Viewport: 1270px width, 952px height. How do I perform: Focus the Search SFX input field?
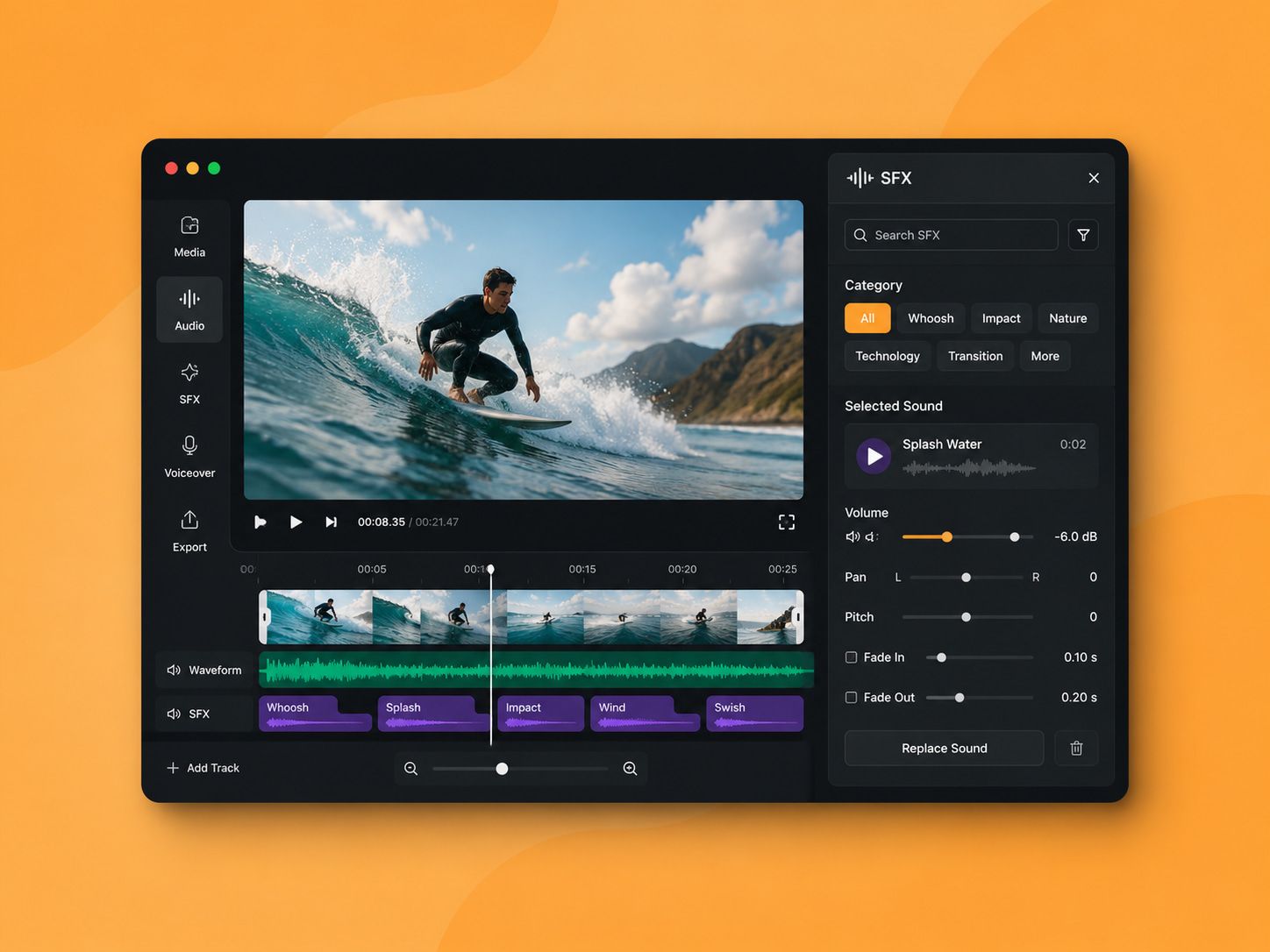click(x=951, y=235)
